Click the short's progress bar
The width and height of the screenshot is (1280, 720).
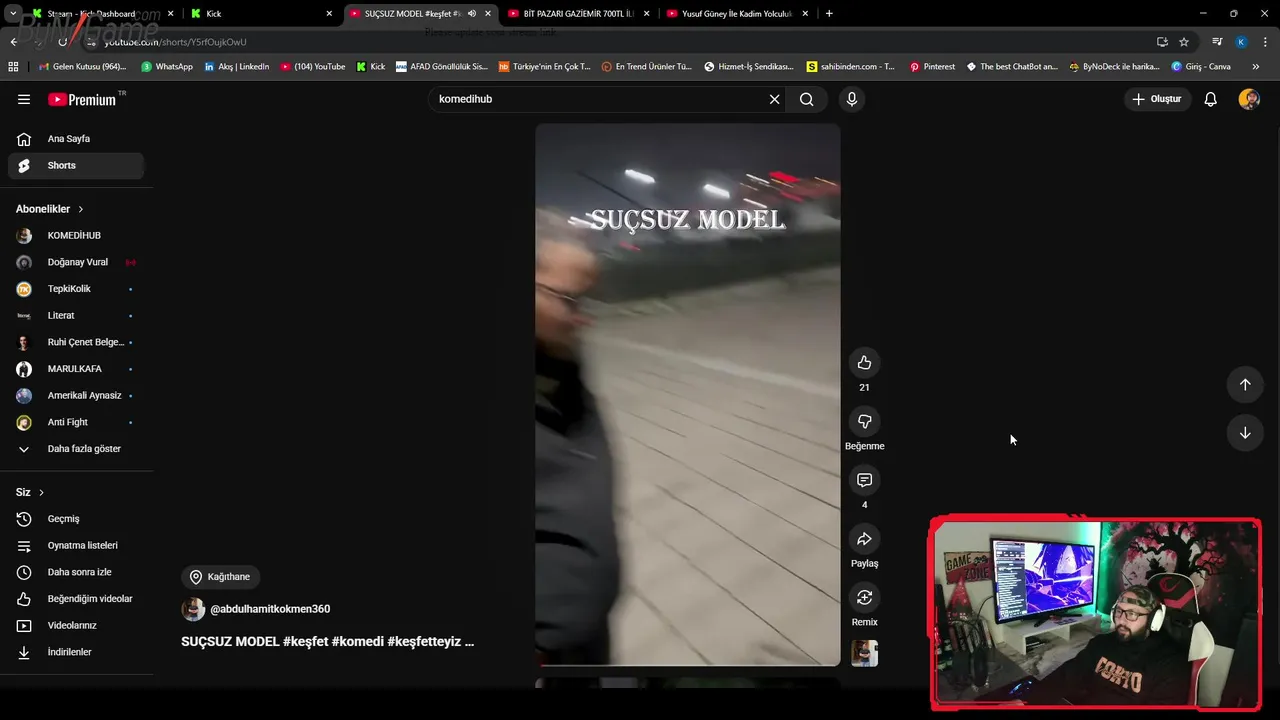click(688, 664)
